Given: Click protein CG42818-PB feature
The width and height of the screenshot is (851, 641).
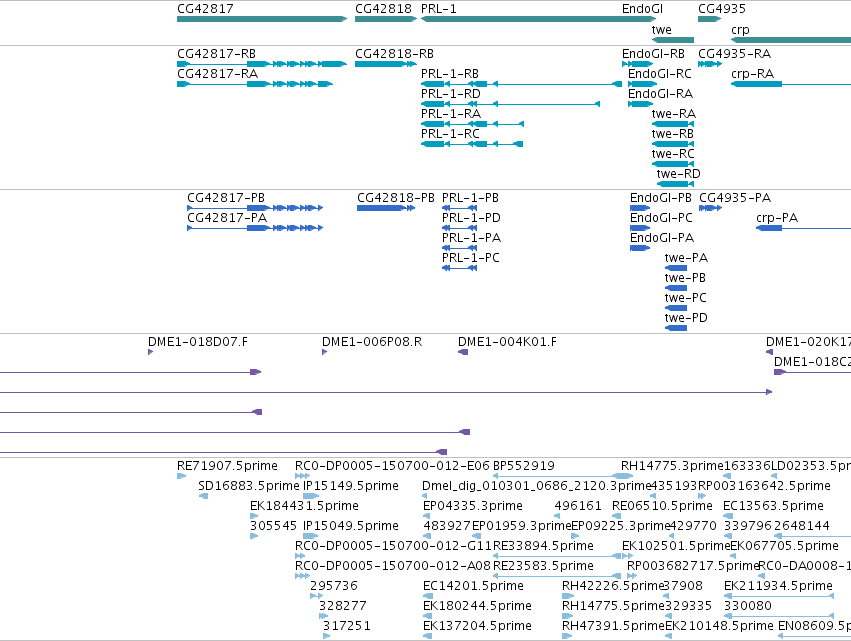Looking at the screenshot, I should point(386,208).
